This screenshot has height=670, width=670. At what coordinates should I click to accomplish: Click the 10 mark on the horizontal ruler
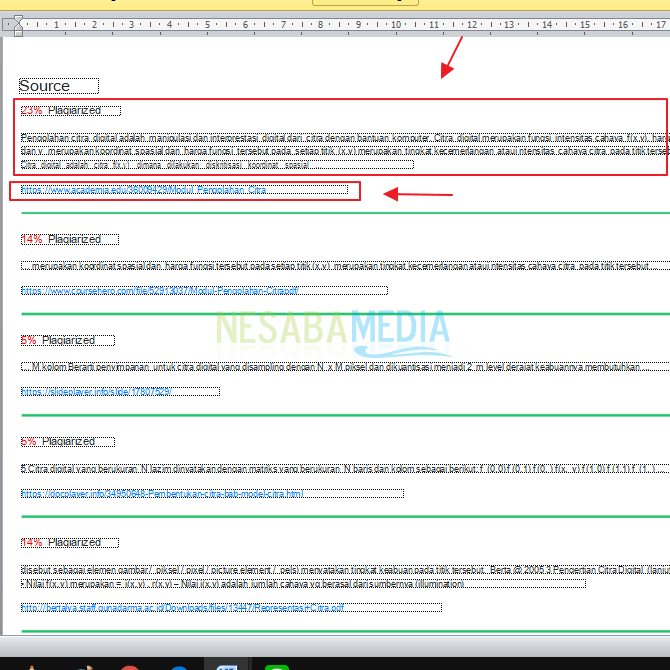point(397,23)
